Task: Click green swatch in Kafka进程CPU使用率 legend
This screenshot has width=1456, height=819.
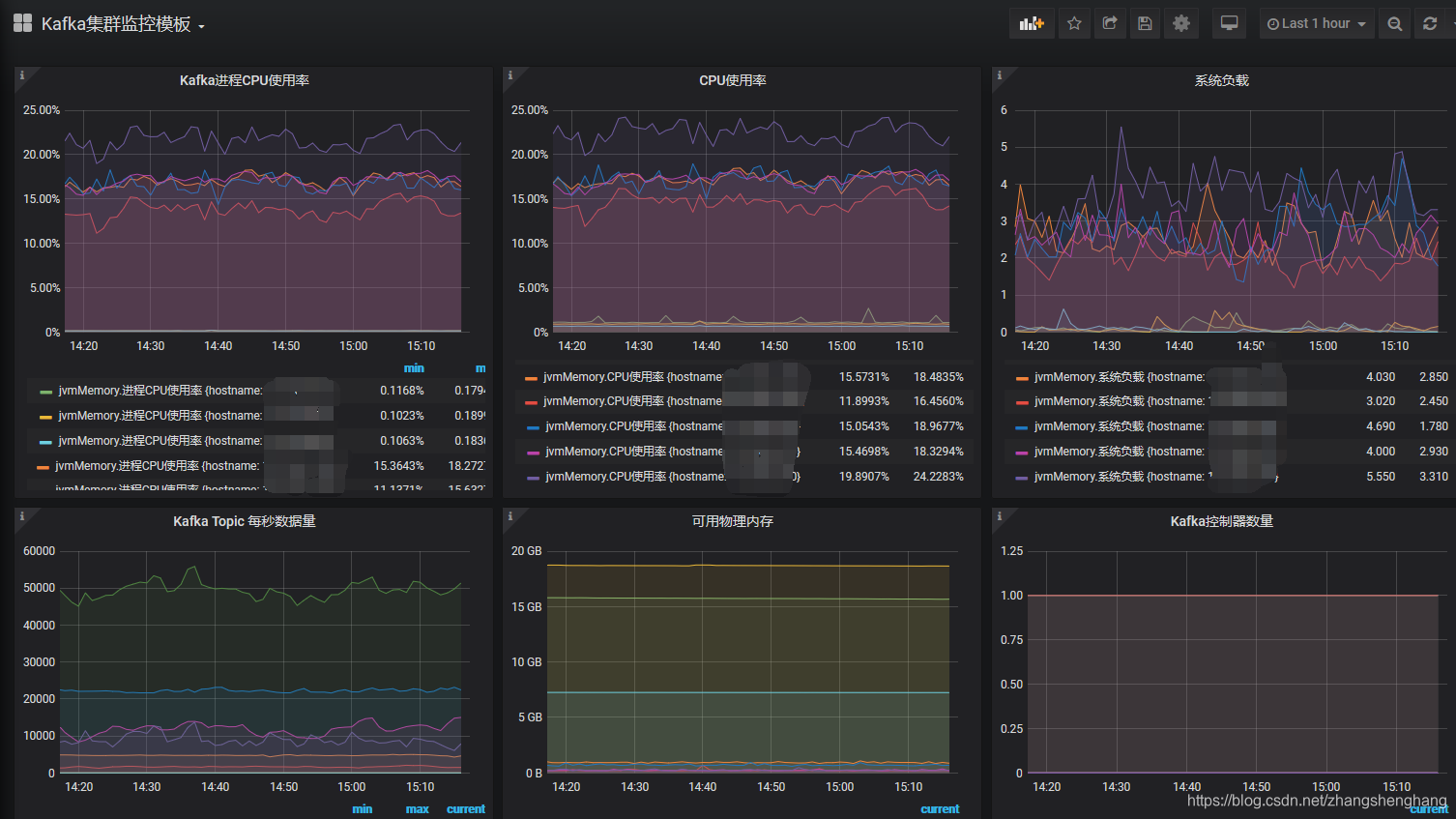Action: [45, 392]
